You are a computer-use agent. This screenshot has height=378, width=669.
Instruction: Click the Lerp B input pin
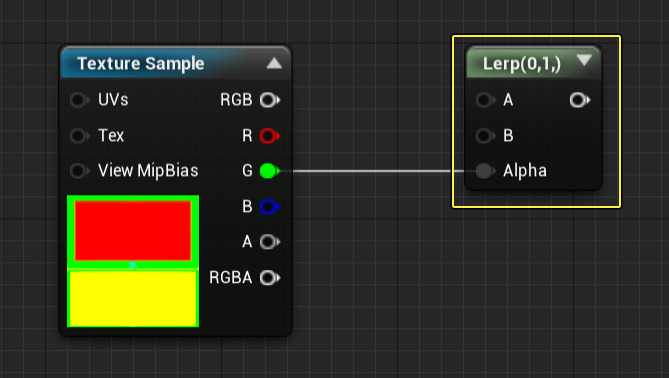[x=485, y=136]
